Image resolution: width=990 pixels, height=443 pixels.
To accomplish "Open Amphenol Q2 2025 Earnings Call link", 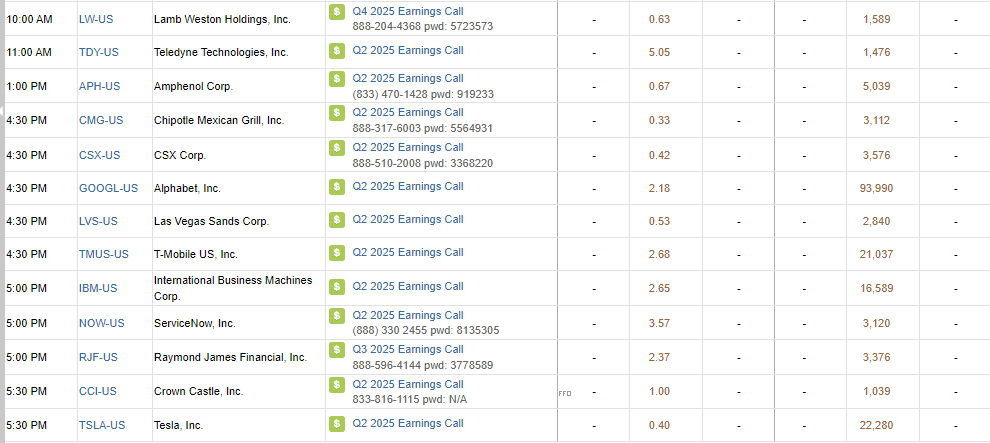I will (x=408, y=78).
